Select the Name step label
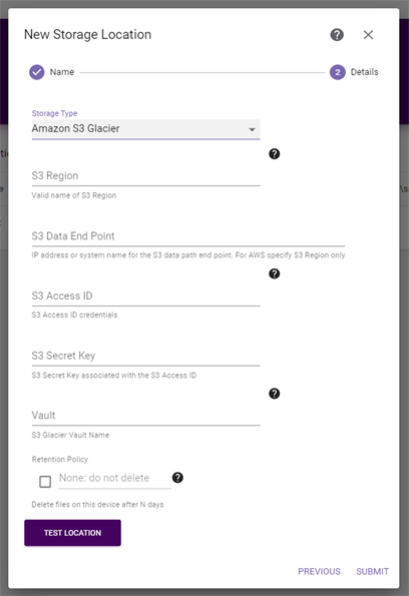409x596 pixels. [x=62, y=72]
